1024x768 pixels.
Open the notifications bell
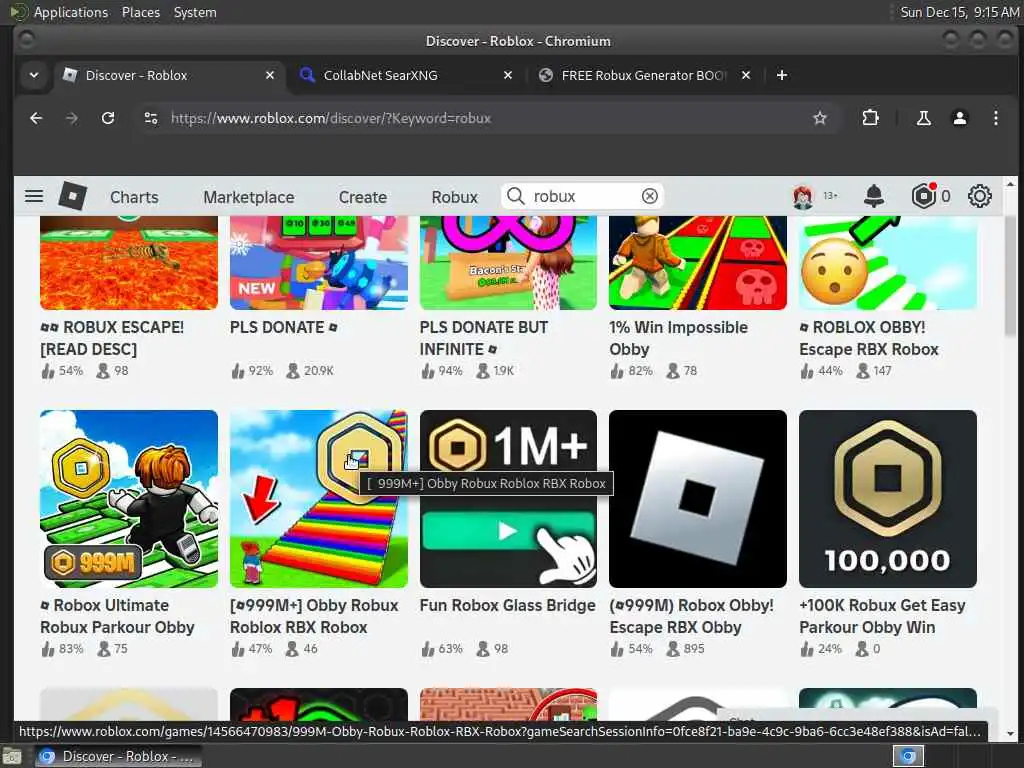874,196
